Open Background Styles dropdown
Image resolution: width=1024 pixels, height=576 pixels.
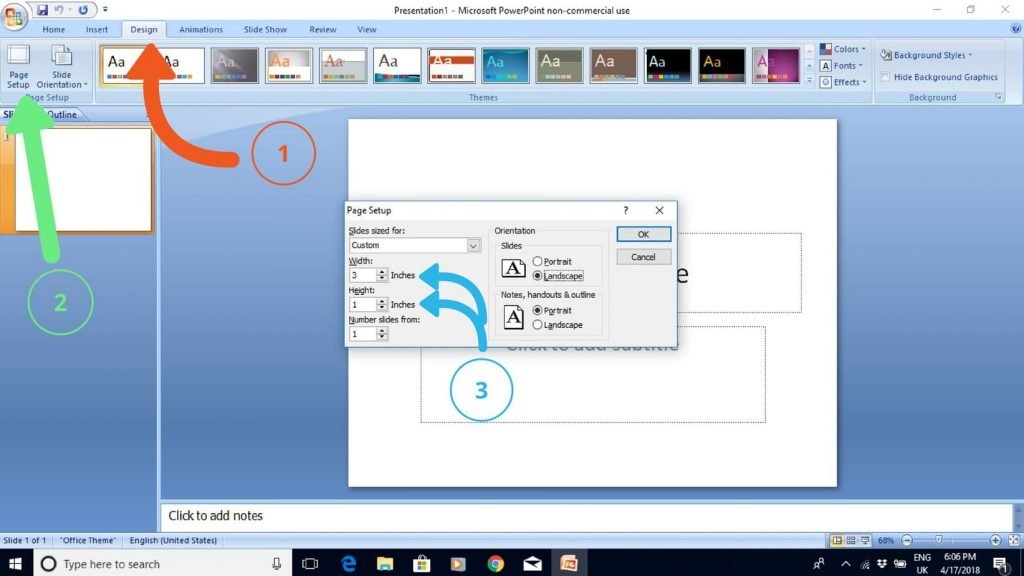point(926,55)
